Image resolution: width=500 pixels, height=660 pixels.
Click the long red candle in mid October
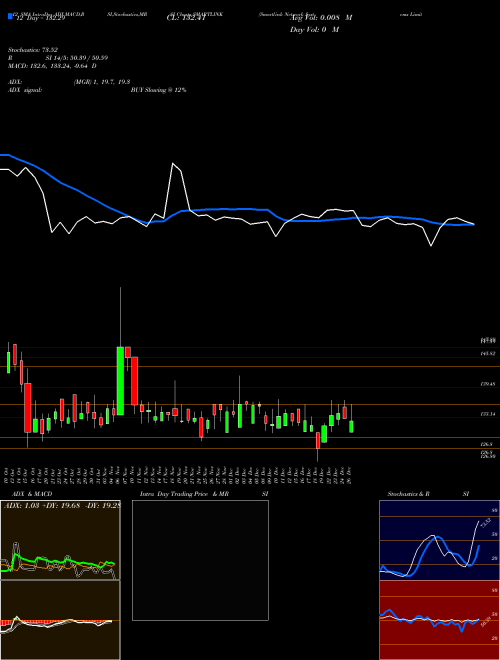coord(28,407)
